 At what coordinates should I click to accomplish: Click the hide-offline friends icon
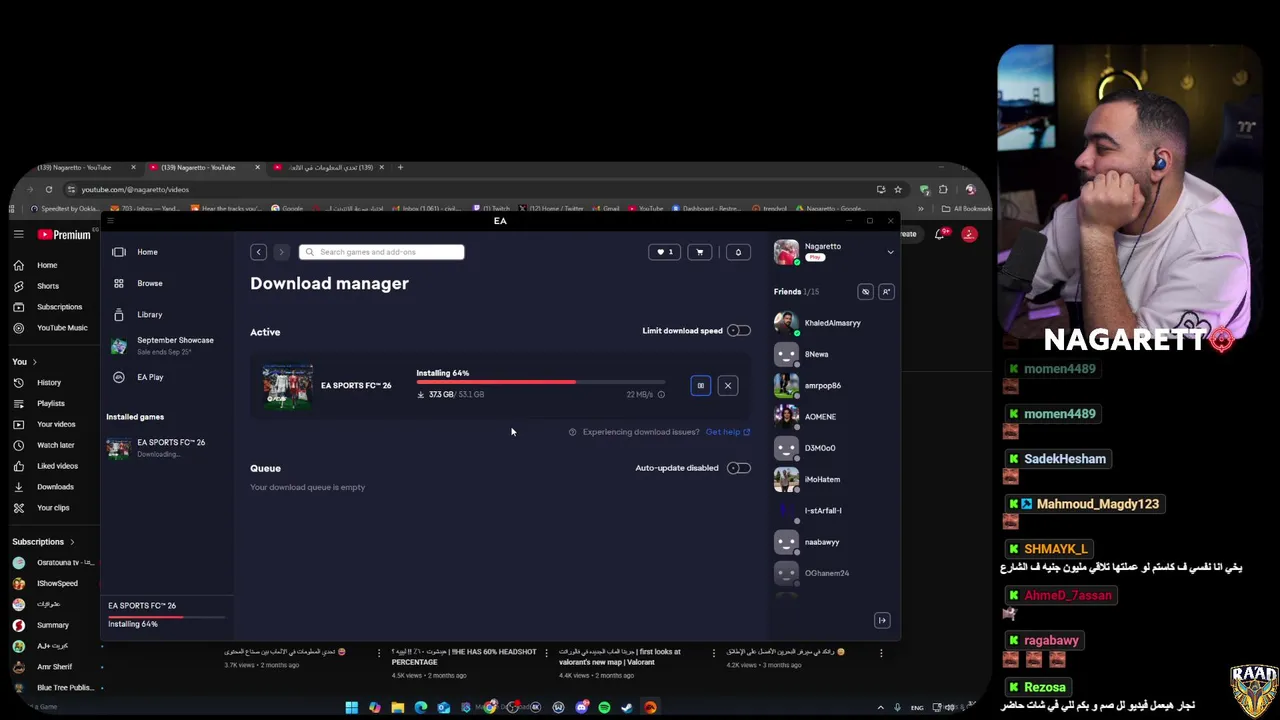[x=865, y=292]
